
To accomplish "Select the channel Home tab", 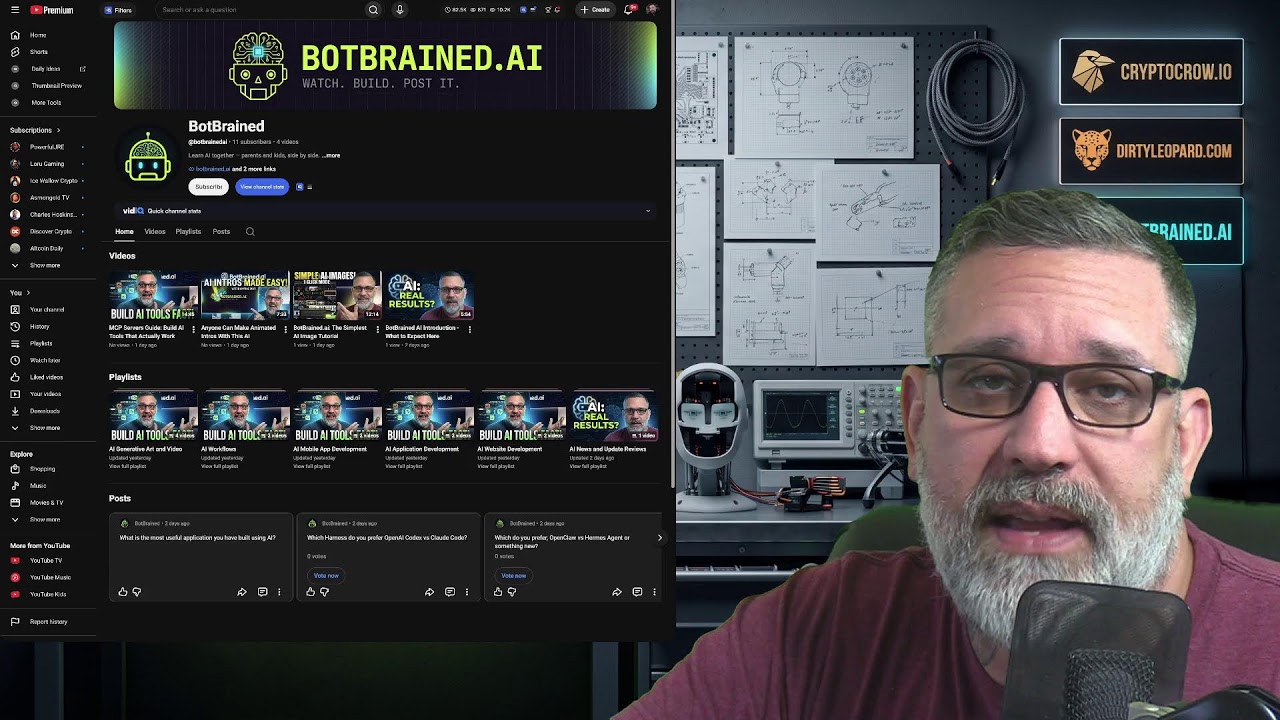I will pyautogui.click(x=124, y=232).
